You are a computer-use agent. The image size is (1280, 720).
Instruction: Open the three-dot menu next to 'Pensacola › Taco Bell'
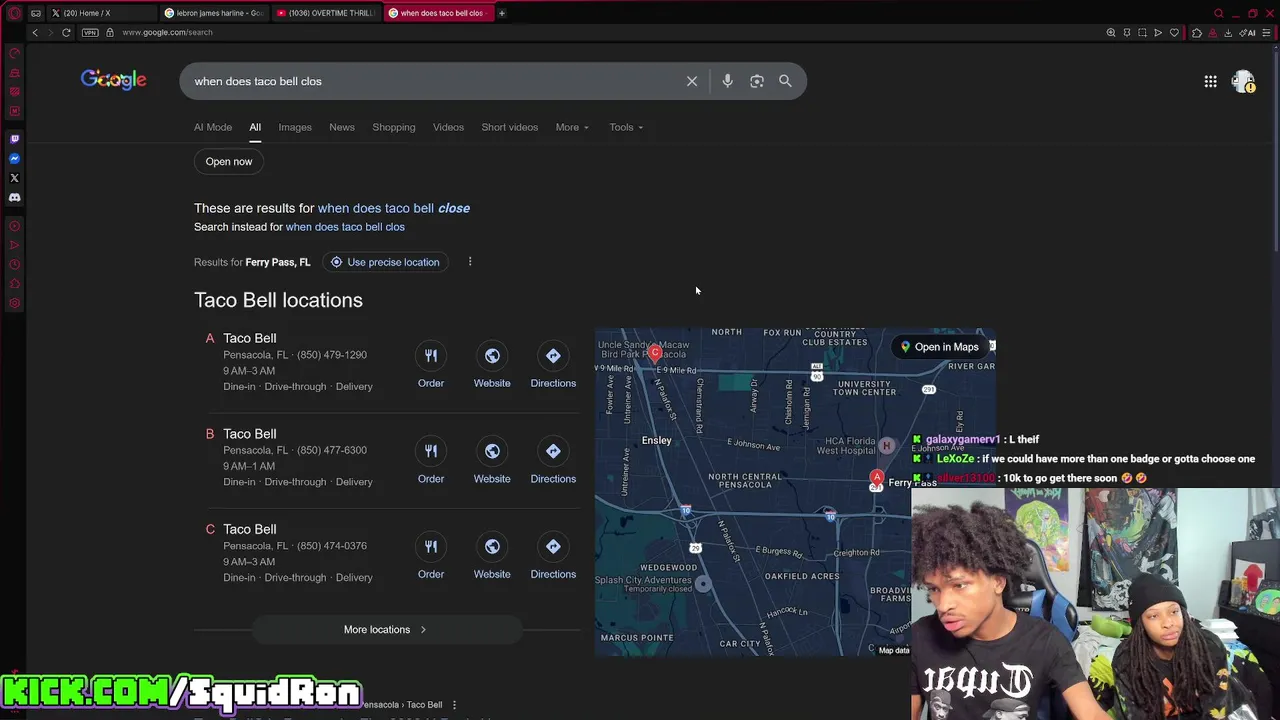pyautogui.click(x=454, y=705)
